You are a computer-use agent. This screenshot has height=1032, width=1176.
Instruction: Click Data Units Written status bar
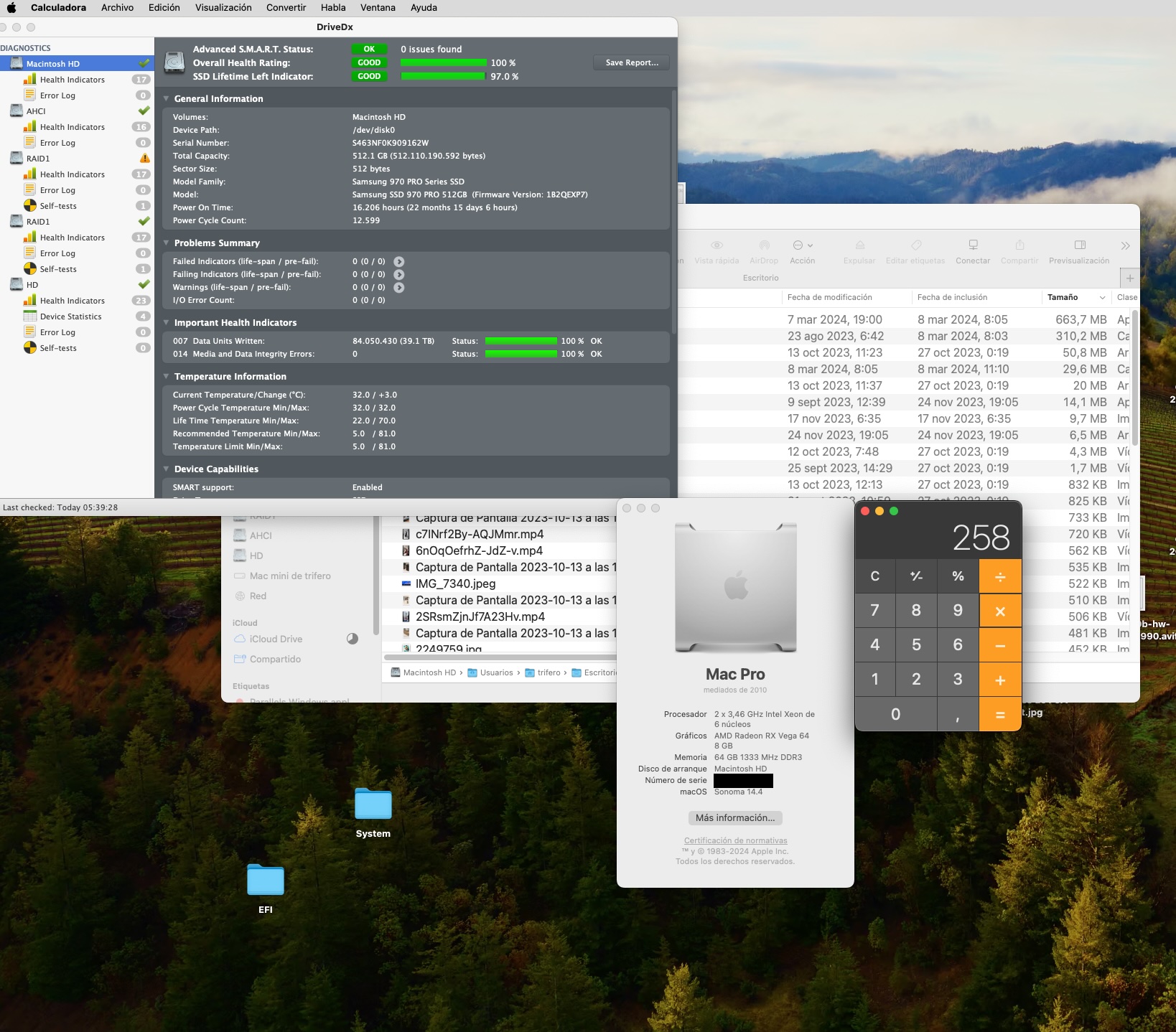tap(521, 341)
